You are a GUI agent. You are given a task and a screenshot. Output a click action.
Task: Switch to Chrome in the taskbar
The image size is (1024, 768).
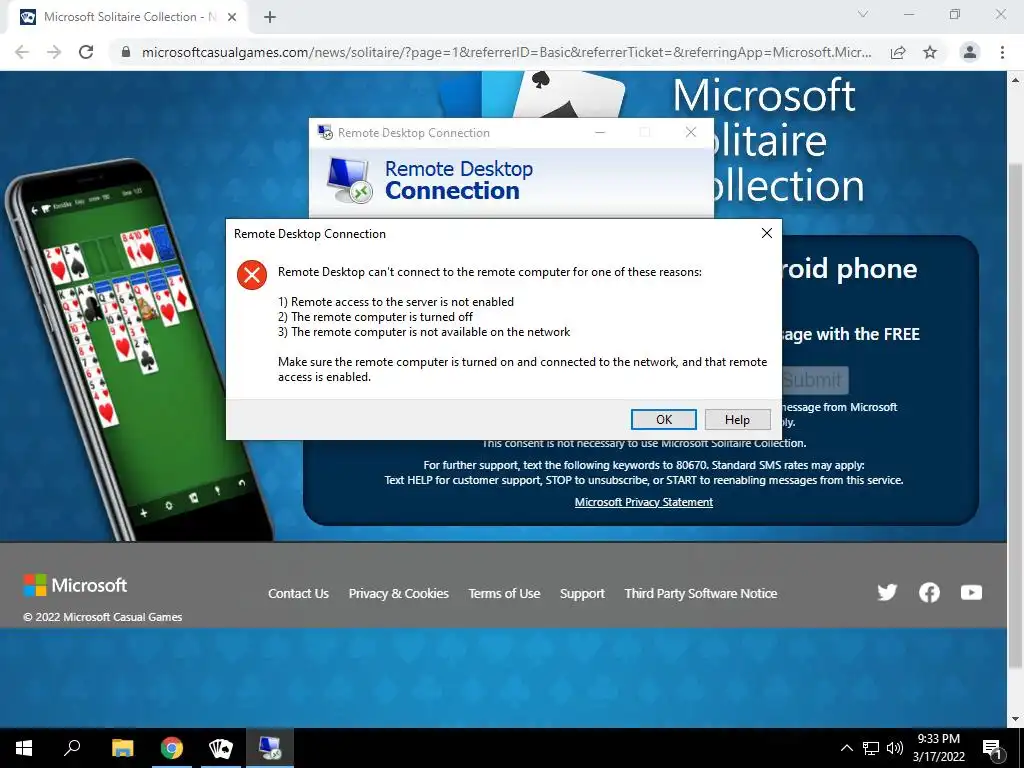tap(172, 748)
